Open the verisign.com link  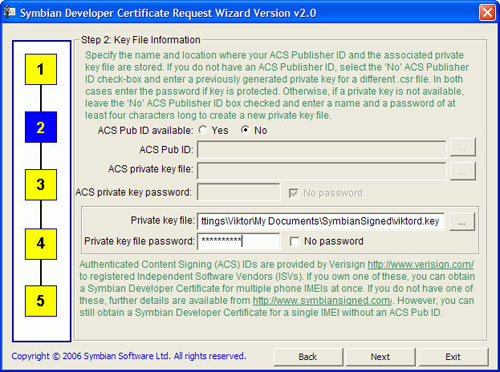click(421, 264)
